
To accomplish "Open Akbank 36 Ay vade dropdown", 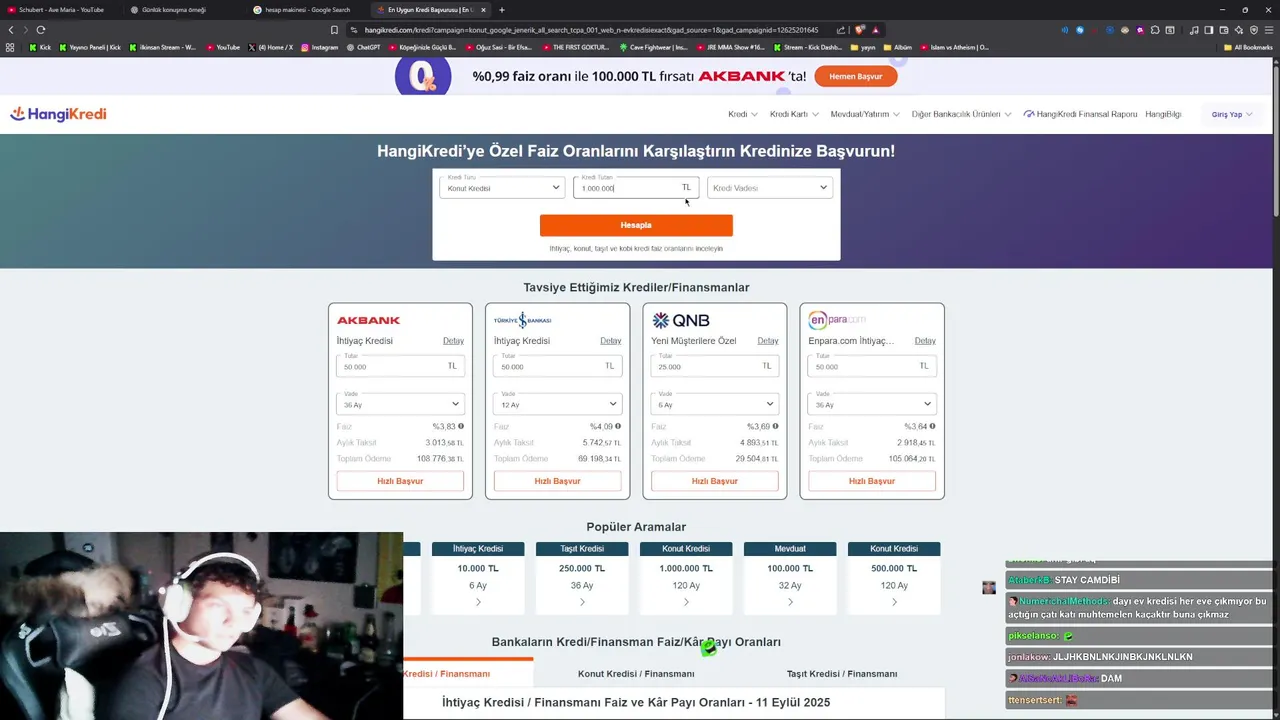I will point(400,403).
